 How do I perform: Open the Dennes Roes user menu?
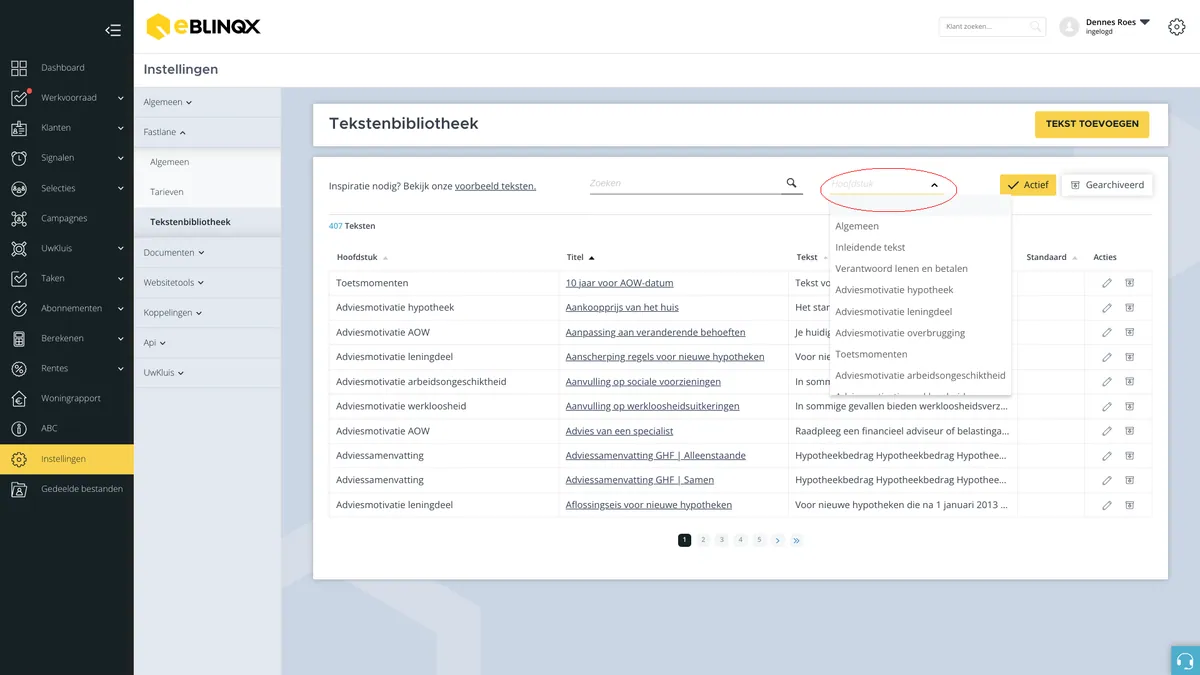tap(1119, 26)
